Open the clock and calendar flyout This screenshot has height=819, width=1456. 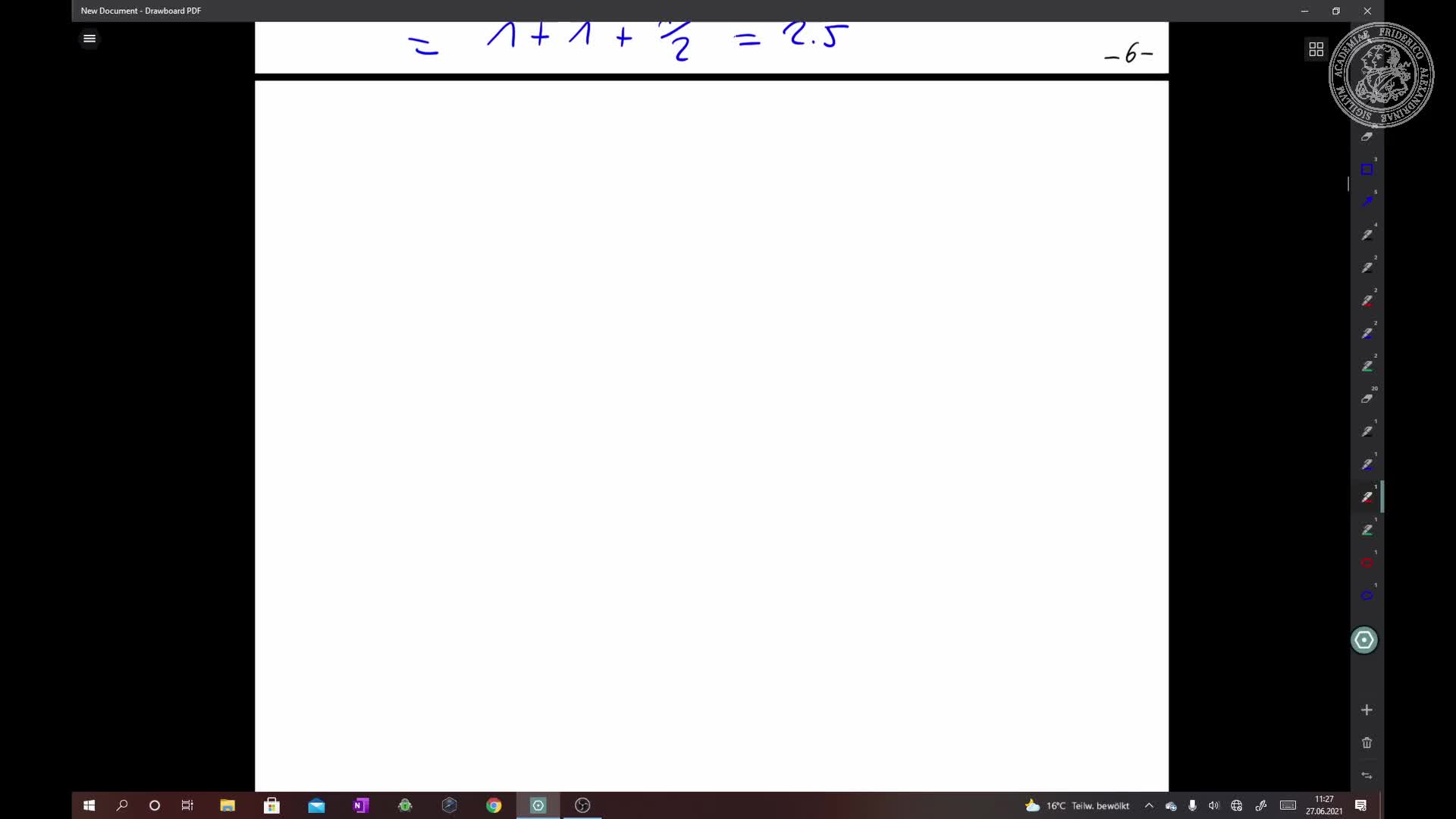click(x=1324, y=805)
